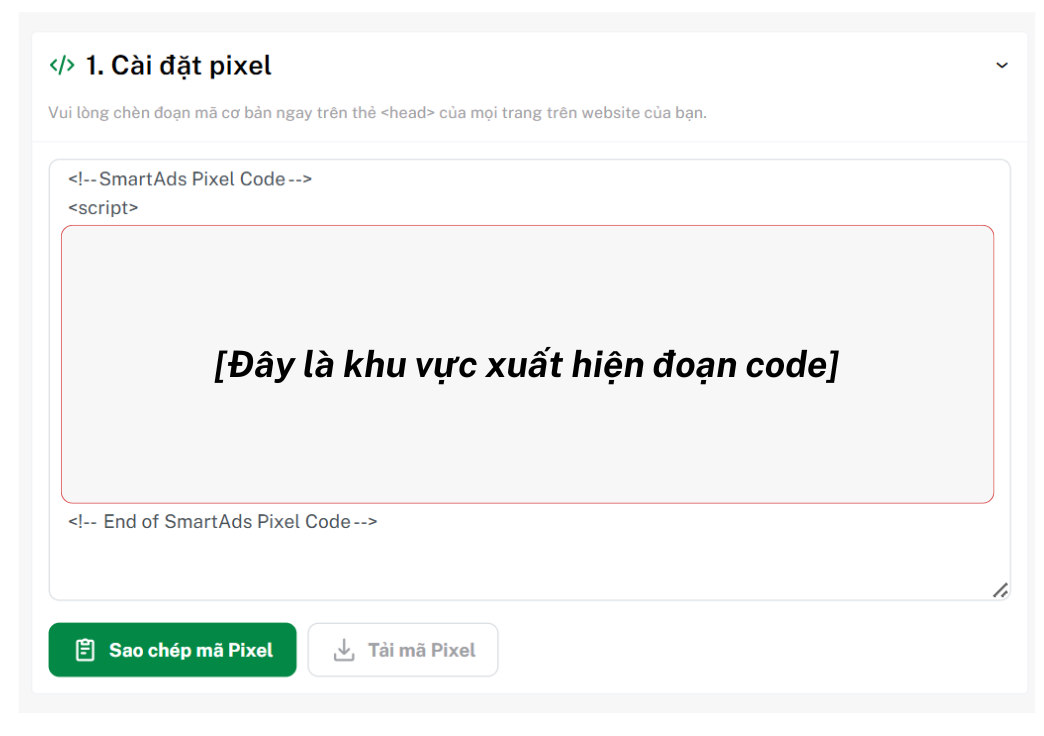Click the <head> tag mention in the instruction
The width and height of the screenshot is (1044, 736).
tap(407, 113)
